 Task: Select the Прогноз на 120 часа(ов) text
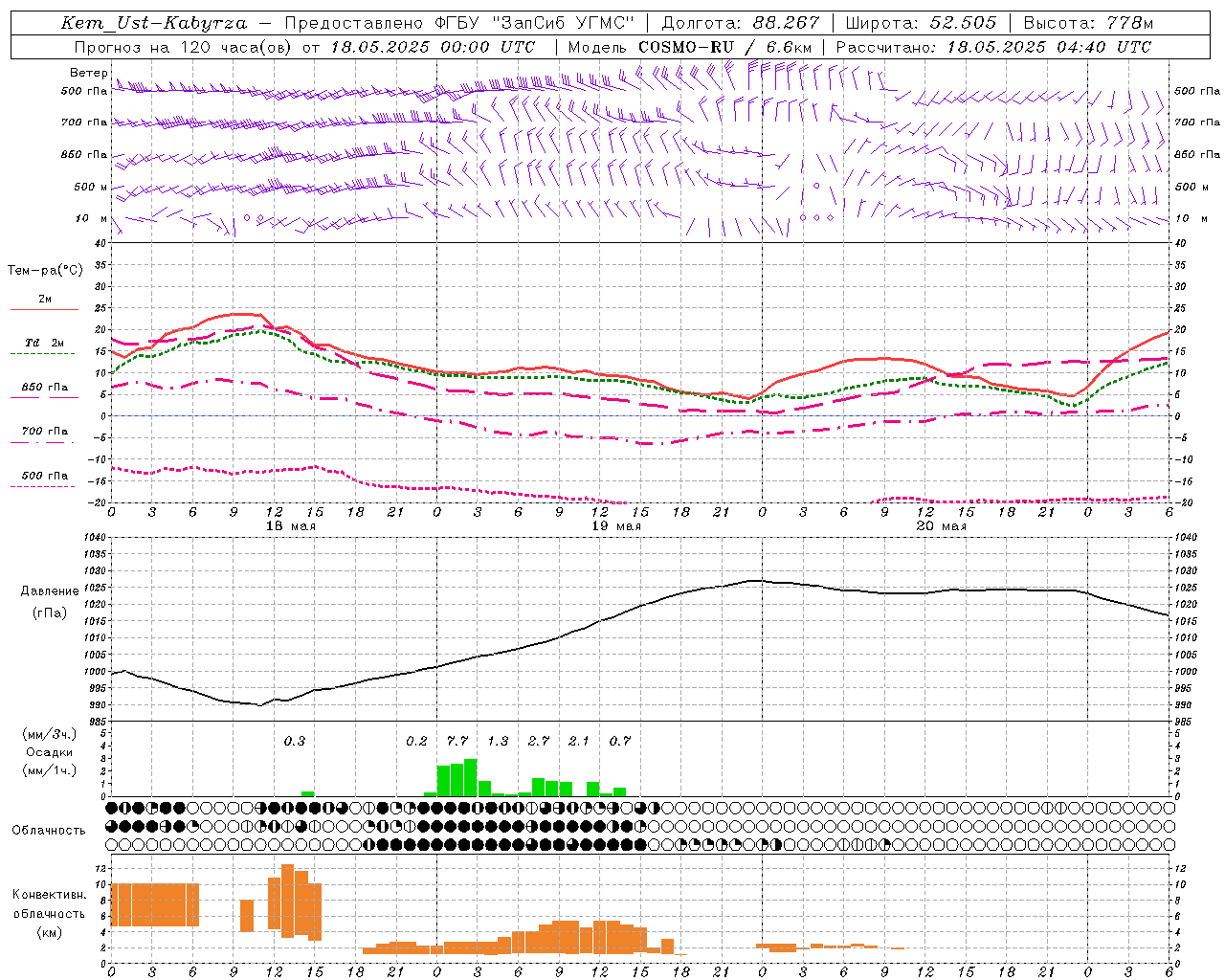coord(184,47)
